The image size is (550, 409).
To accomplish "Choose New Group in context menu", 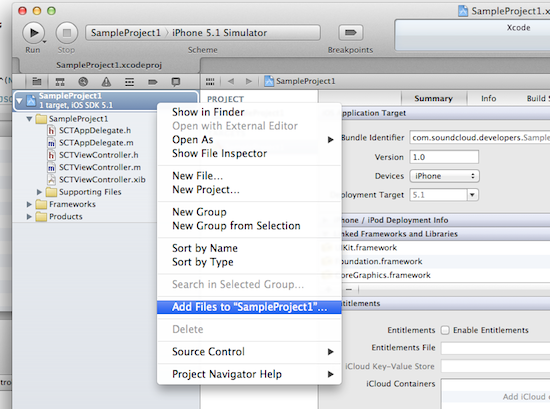I will pyautogui.click(x=249, y=212).
